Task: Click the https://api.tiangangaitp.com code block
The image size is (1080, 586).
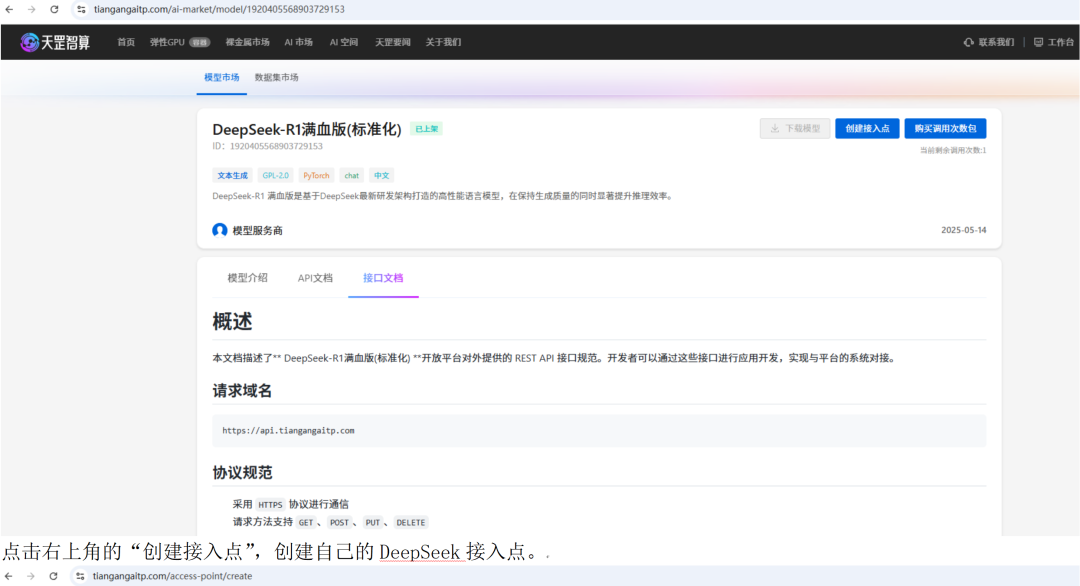Action: click(x=599, y=431)
